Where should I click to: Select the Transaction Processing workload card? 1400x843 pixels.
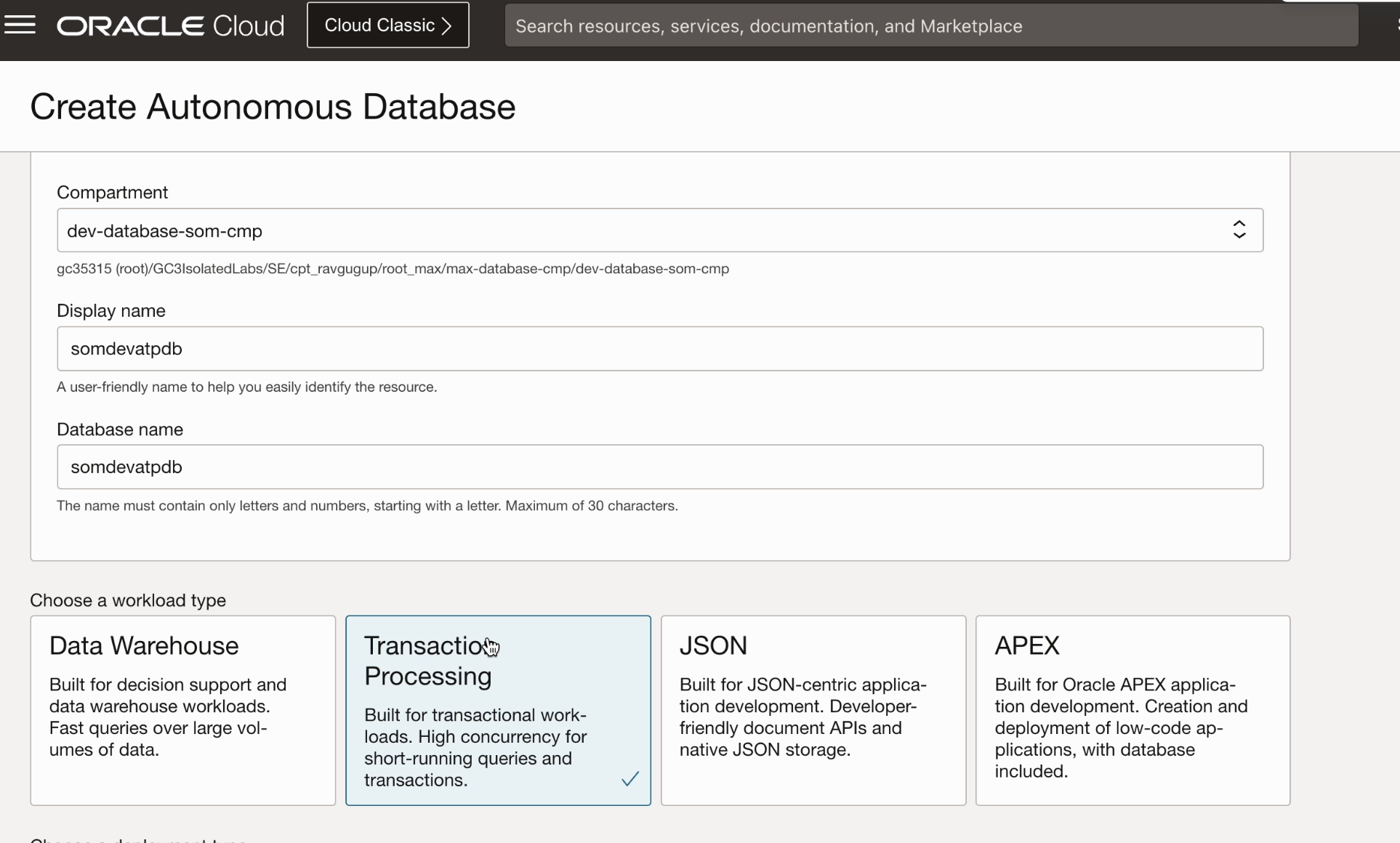point(498,710)
